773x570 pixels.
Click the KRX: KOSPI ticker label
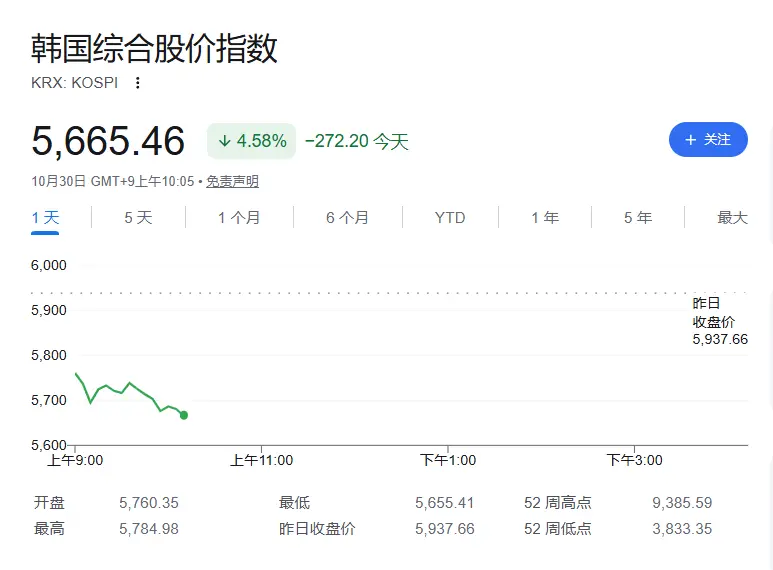click(x=74, y=83)
